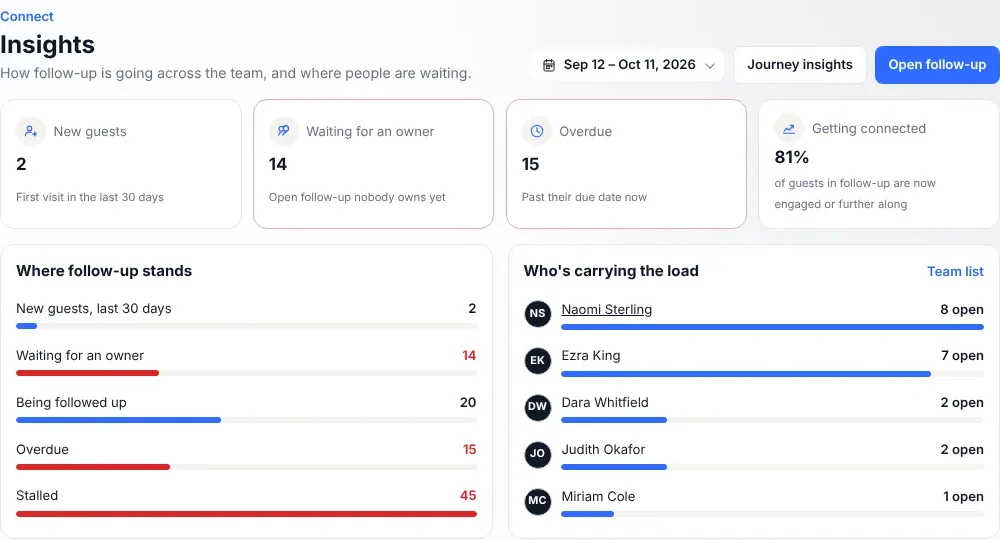
Task: Click "New guests, last 30 days" row label
Action: click(94, 309)
